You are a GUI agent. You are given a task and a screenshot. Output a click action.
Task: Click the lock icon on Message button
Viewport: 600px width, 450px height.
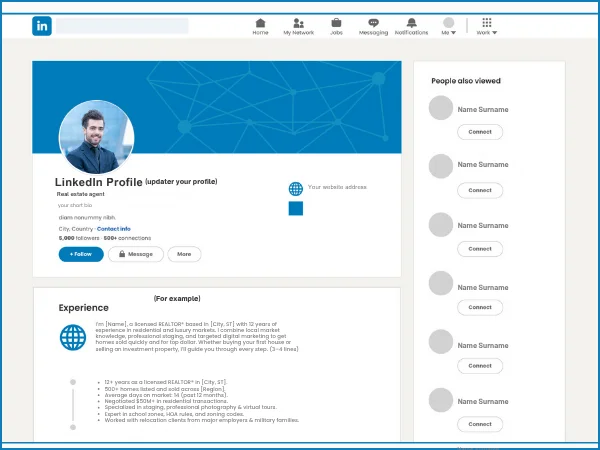coord(122,254)
